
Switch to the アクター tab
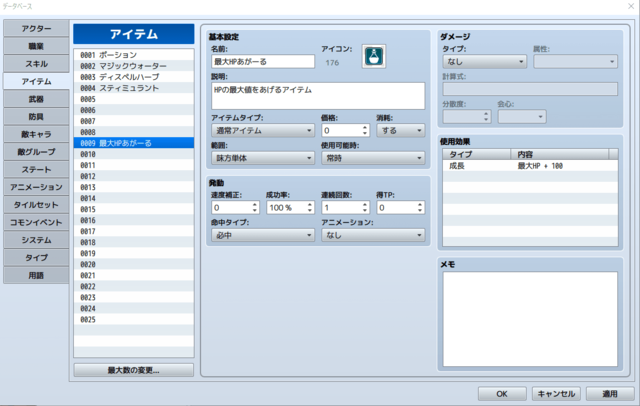tap(36, 29)
